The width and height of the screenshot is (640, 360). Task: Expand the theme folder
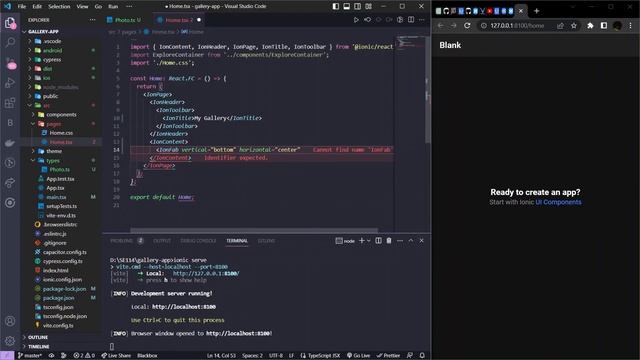coord(54,151)
